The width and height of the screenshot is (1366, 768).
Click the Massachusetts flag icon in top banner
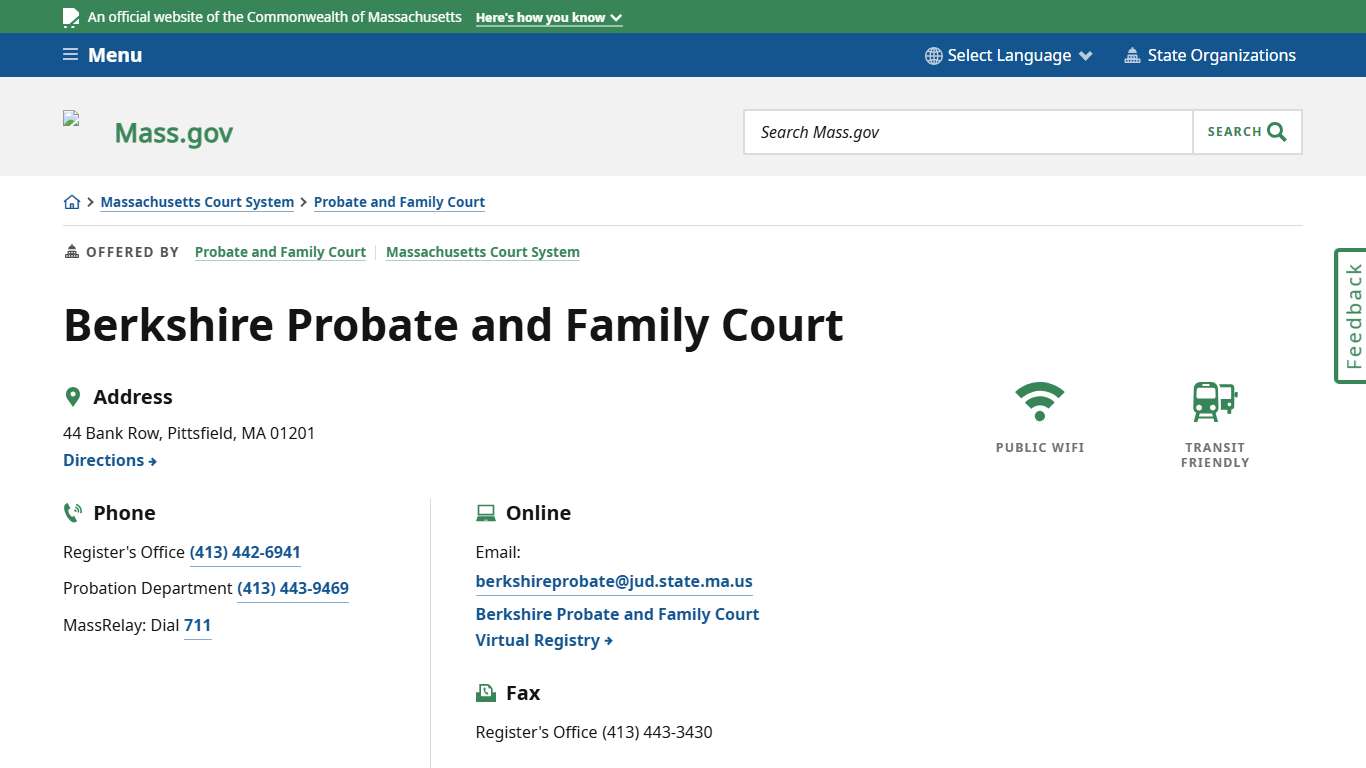(x=70, y=16)
